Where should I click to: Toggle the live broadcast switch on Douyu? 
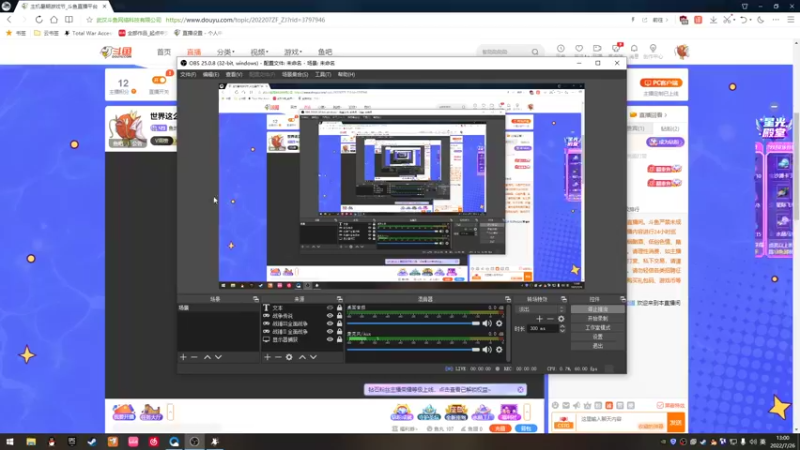[159, 80]
